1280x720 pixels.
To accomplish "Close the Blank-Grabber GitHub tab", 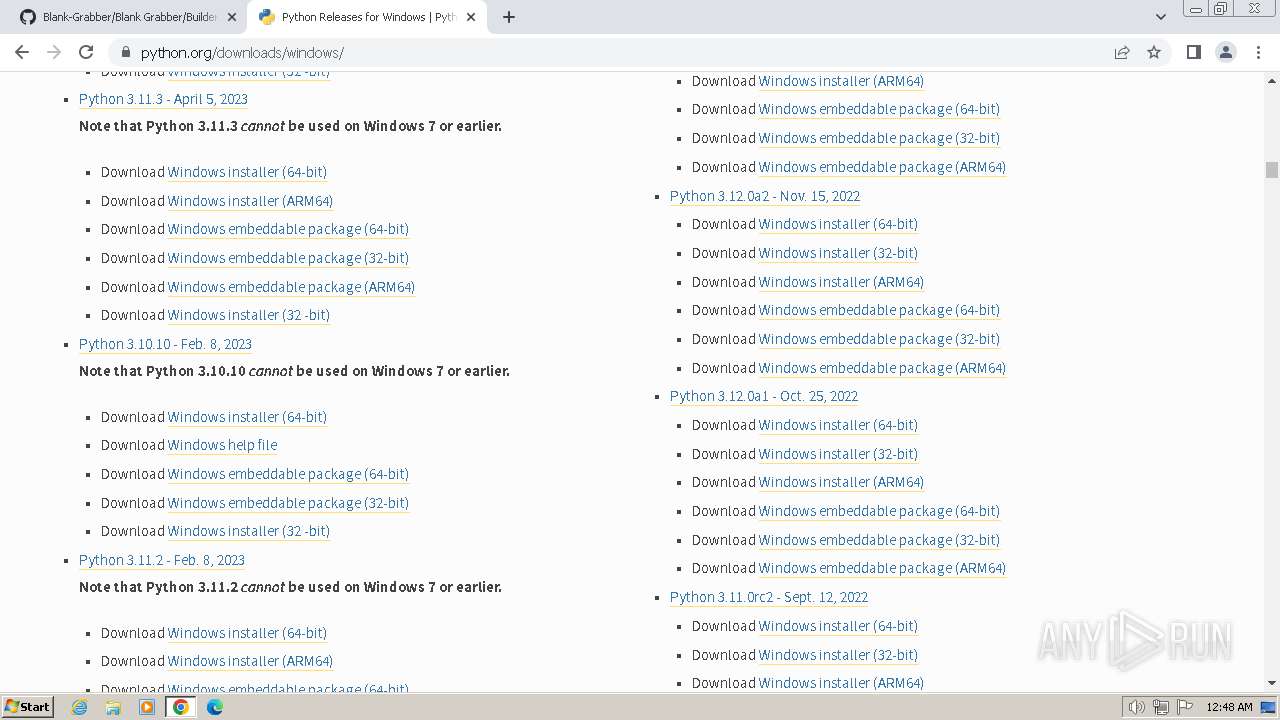I will [x=231, y=17].
